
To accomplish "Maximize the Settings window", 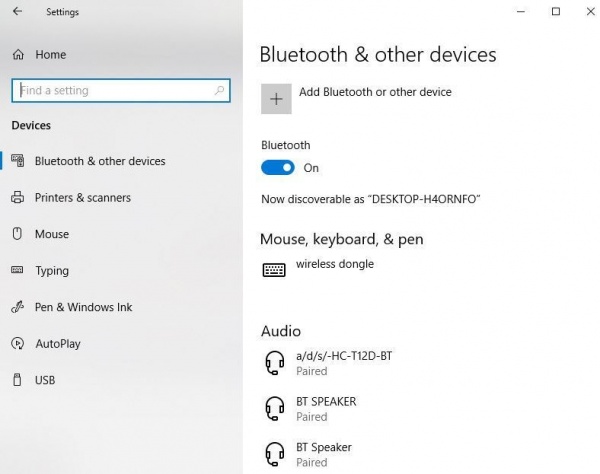I will (x=556, y=12).
